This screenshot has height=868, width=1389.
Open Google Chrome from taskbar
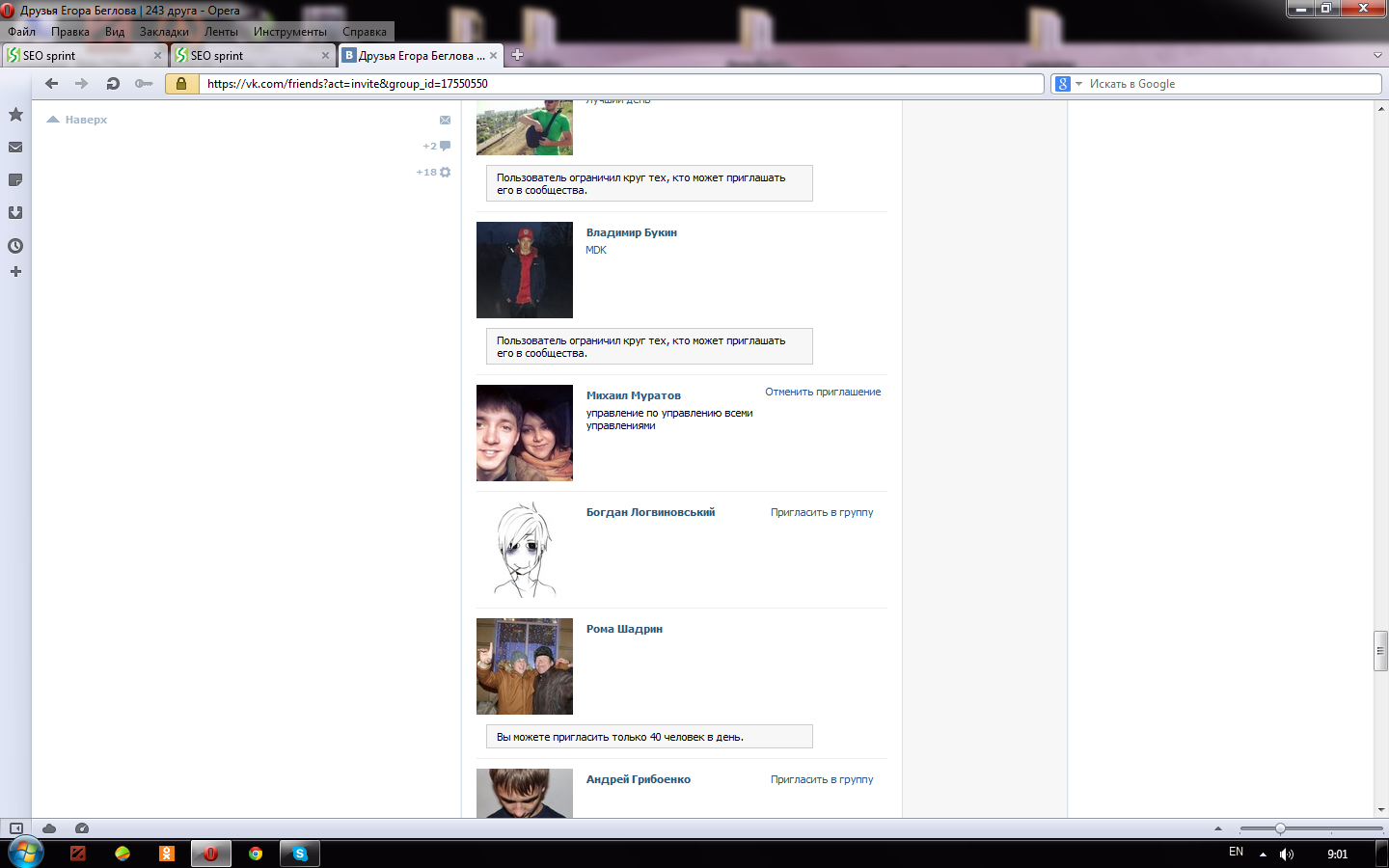[x=256, y=854]
